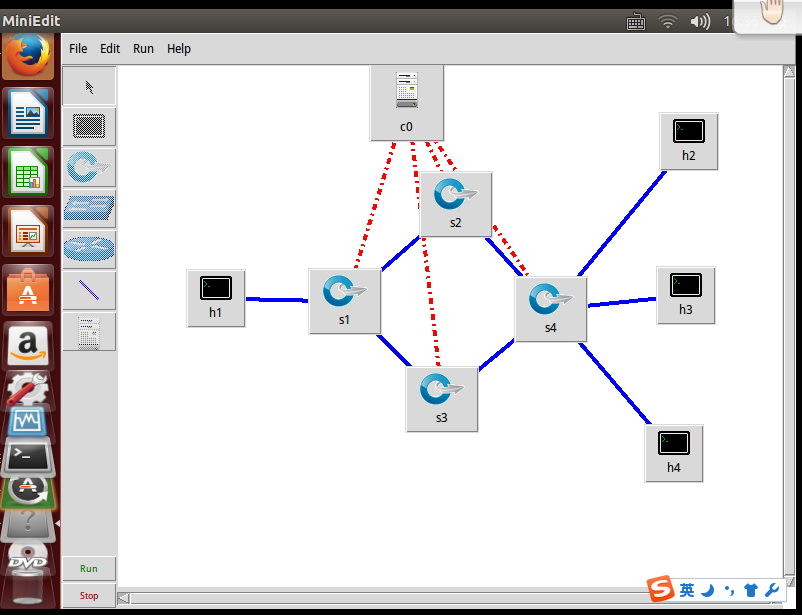Open Software Updater from the dock

click(28, 491)
